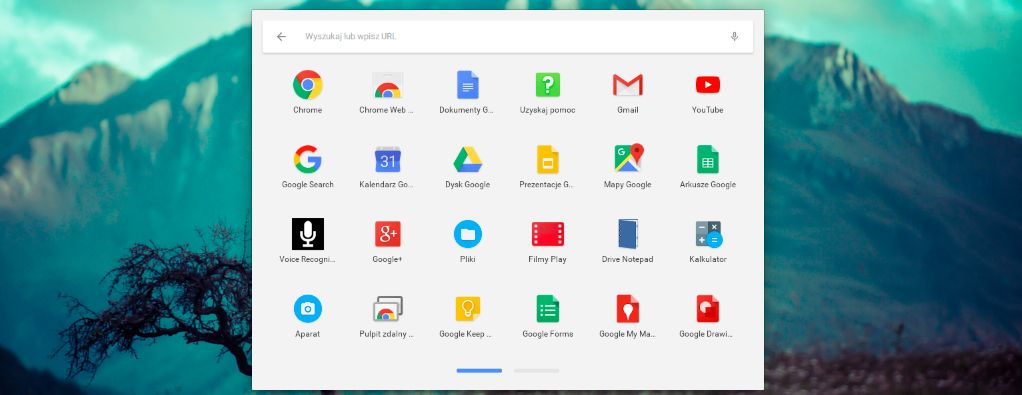Launch the Google Drawings app
The image size is (1022, 395).
click(708, 309)
